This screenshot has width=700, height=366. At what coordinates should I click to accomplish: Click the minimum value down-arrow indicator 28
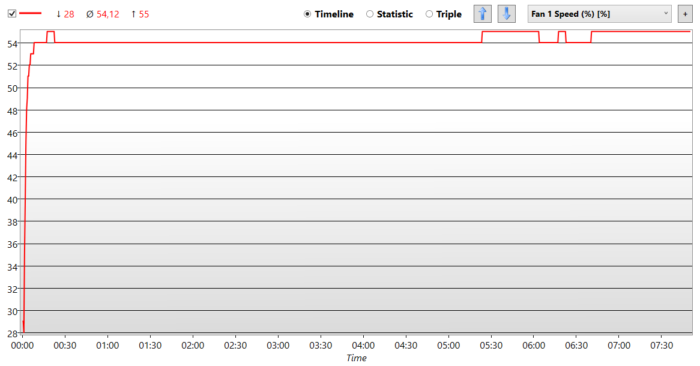click(x=65, y=14)
